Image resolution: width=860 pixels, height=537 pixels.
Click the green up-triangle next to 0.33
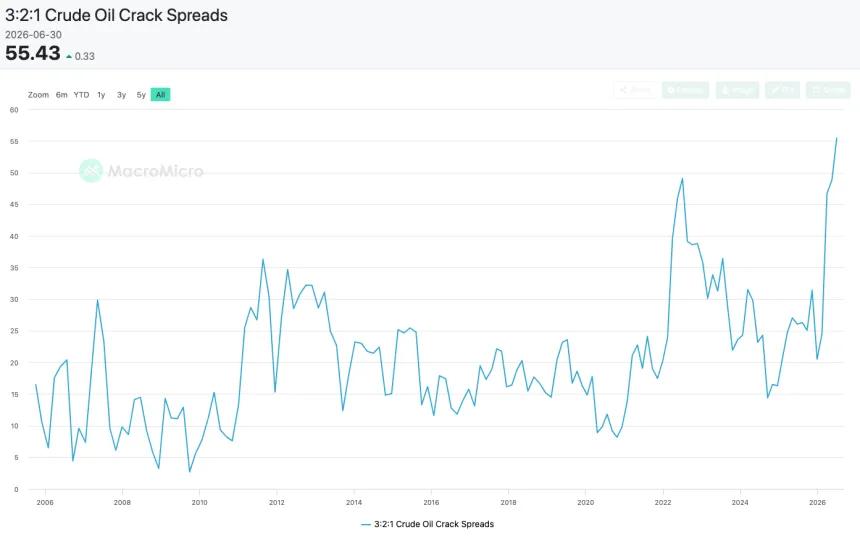(x=69, y=56)
